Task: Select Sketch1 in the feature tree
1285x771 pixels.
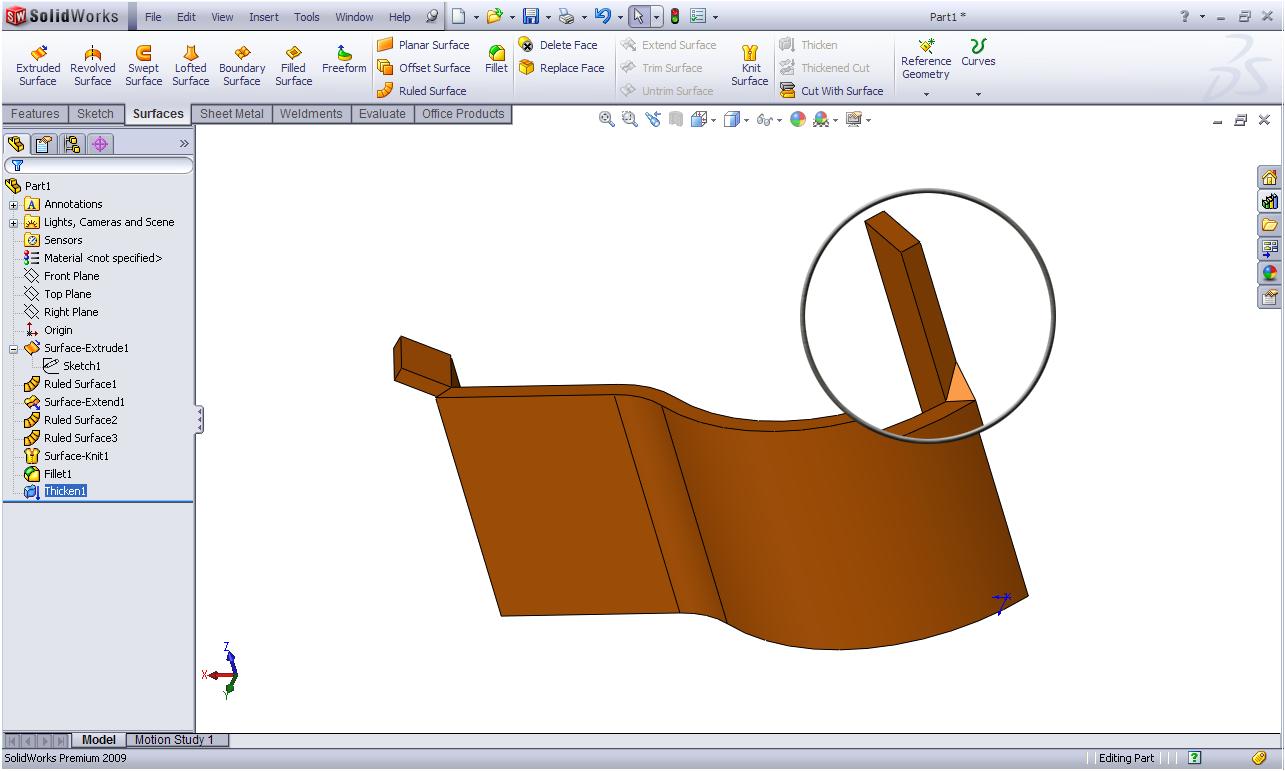Action: 81,366
